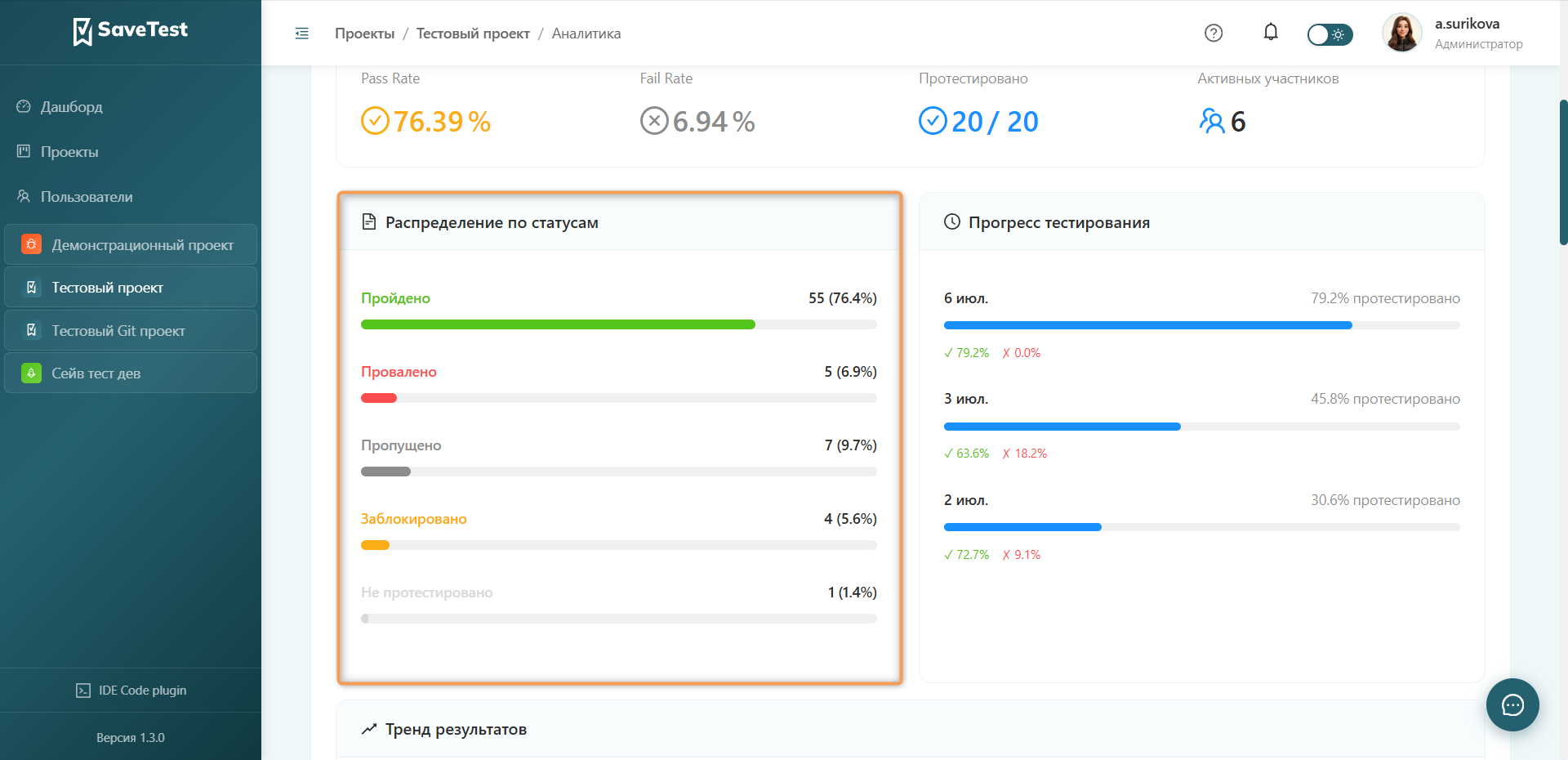Click the Активных участников team icon

coord(1212,121)
